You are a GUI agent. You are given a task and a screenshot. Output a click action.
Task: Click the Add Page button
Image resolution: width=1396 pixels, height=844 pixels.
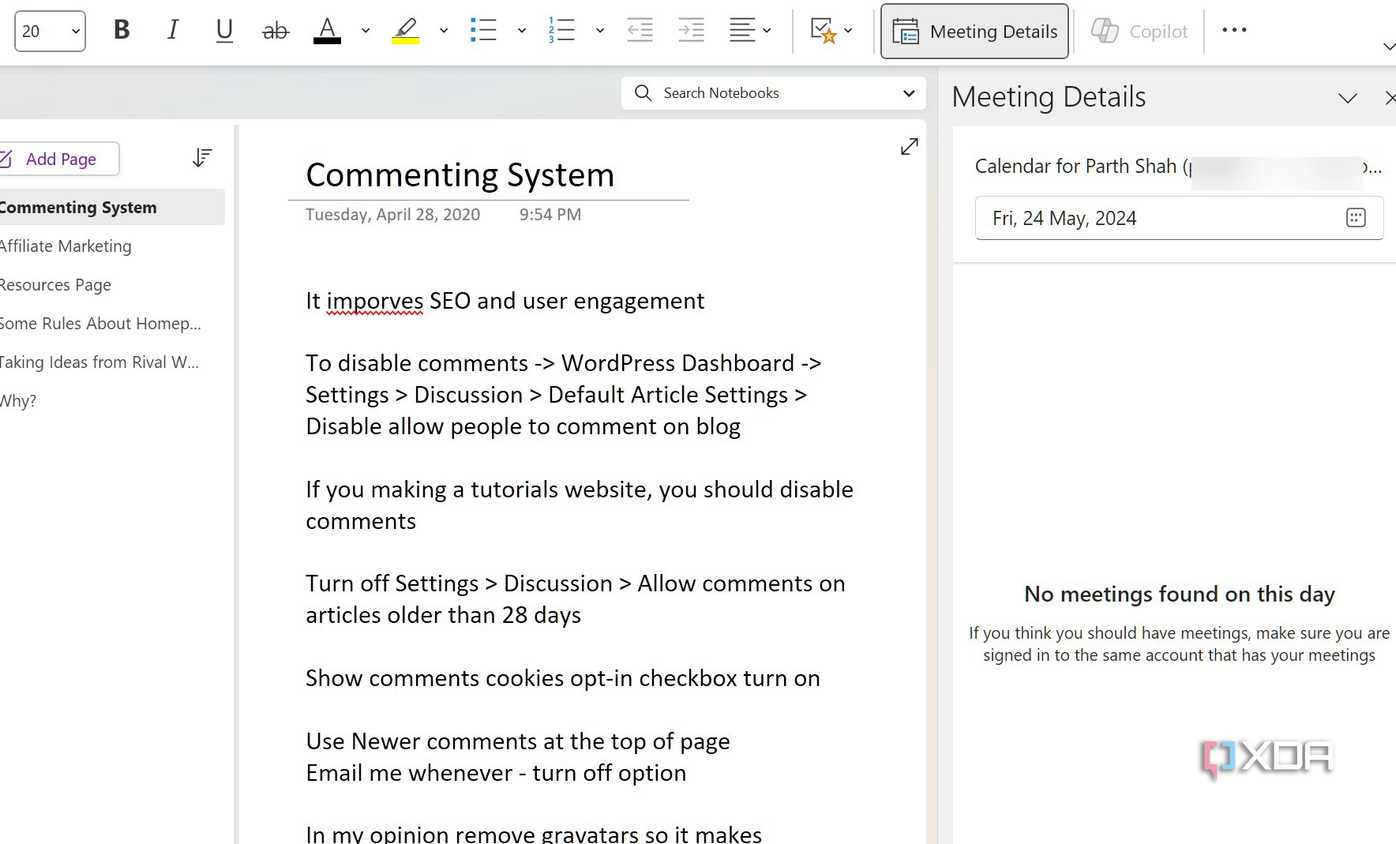(58, 159)
